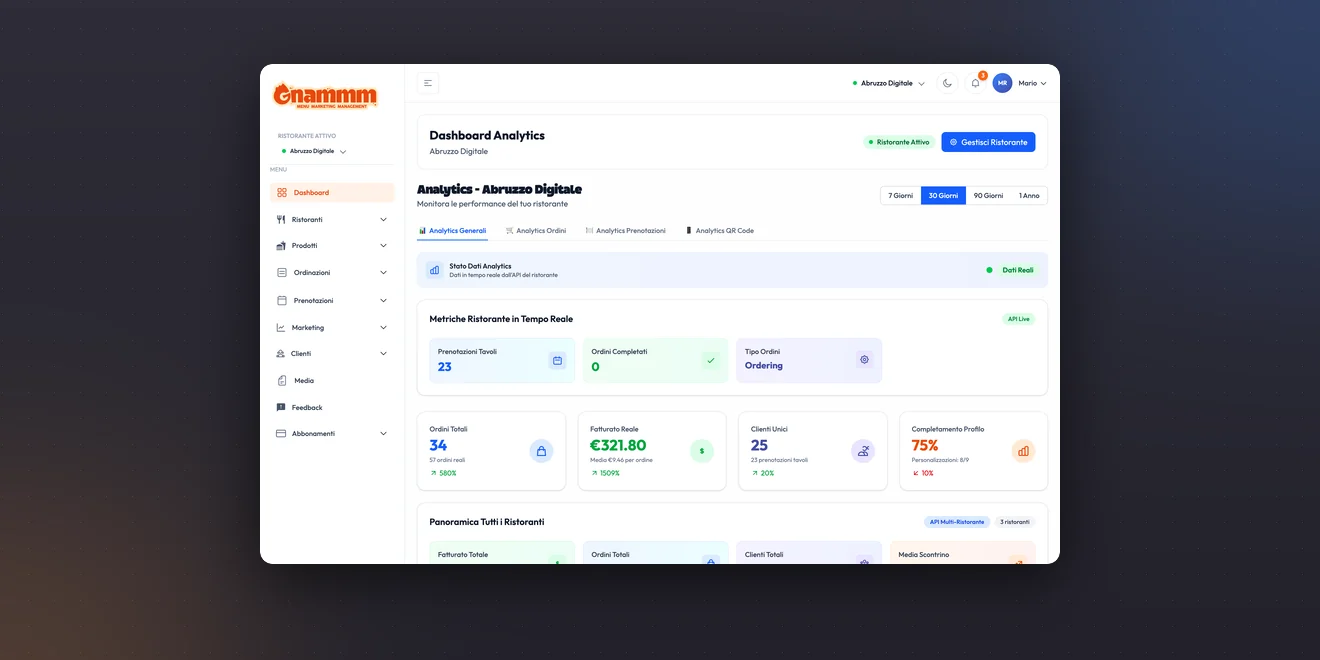The width and height of the screenshot is (1320, 660).
Task: Click the Dashboard Analytics heading
Action: point(487,135)
